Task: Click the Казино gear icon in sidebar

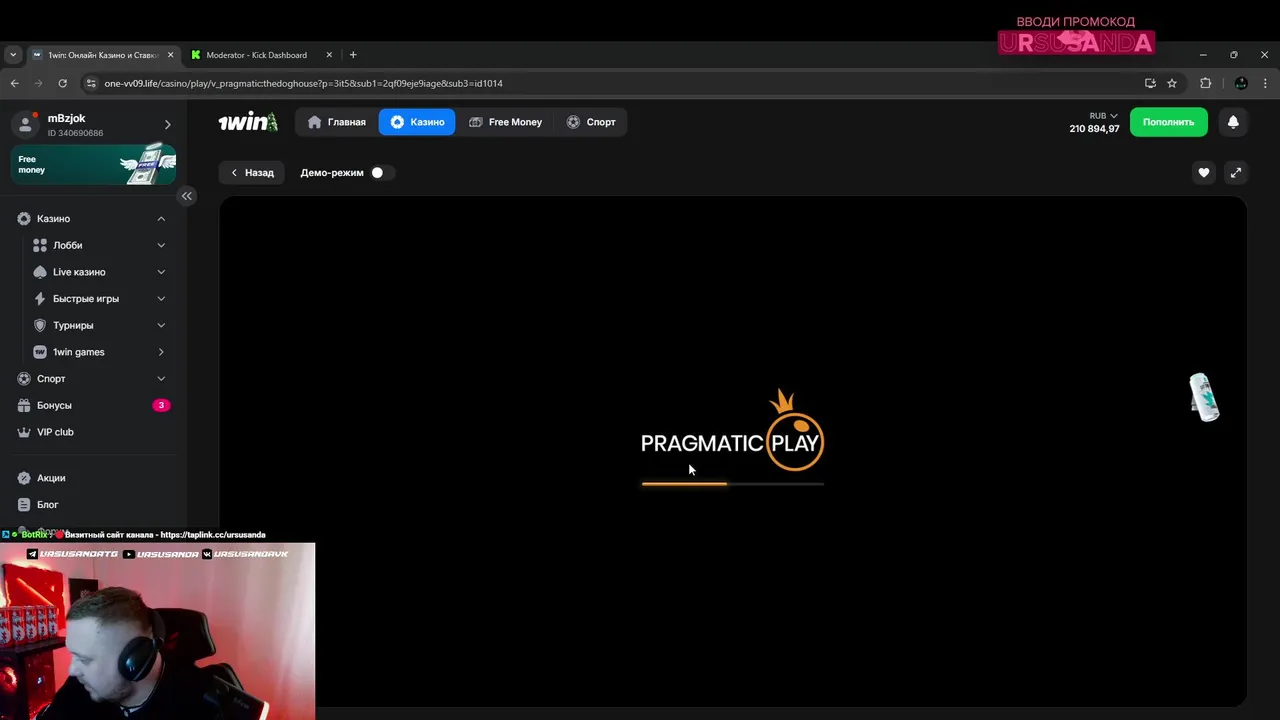Action: (24, 219)
